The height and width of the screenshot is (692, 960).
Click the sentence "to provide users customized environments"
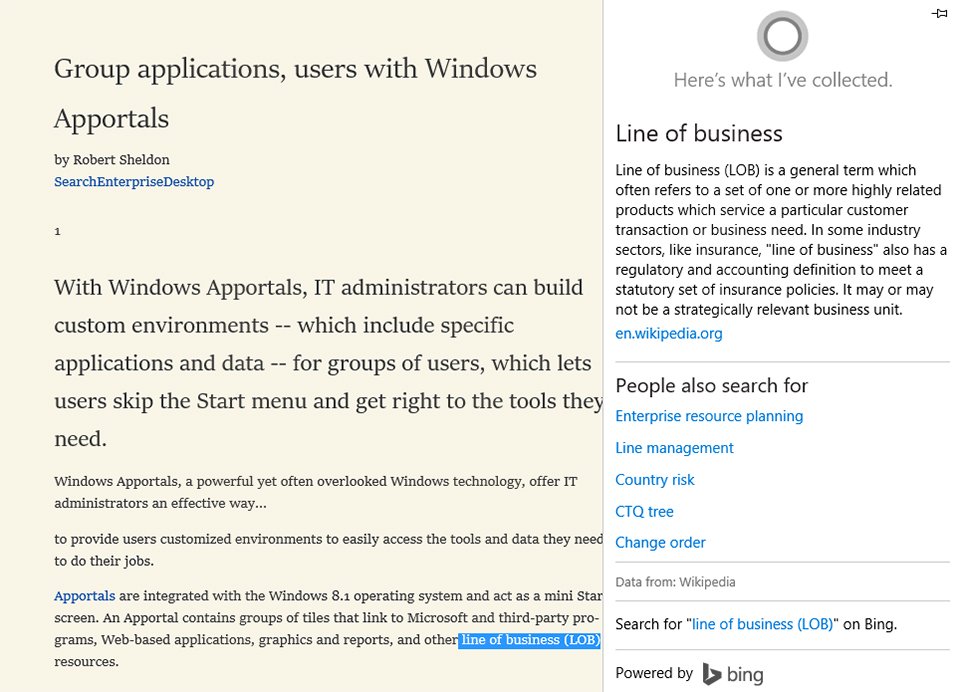pos(329,550)
